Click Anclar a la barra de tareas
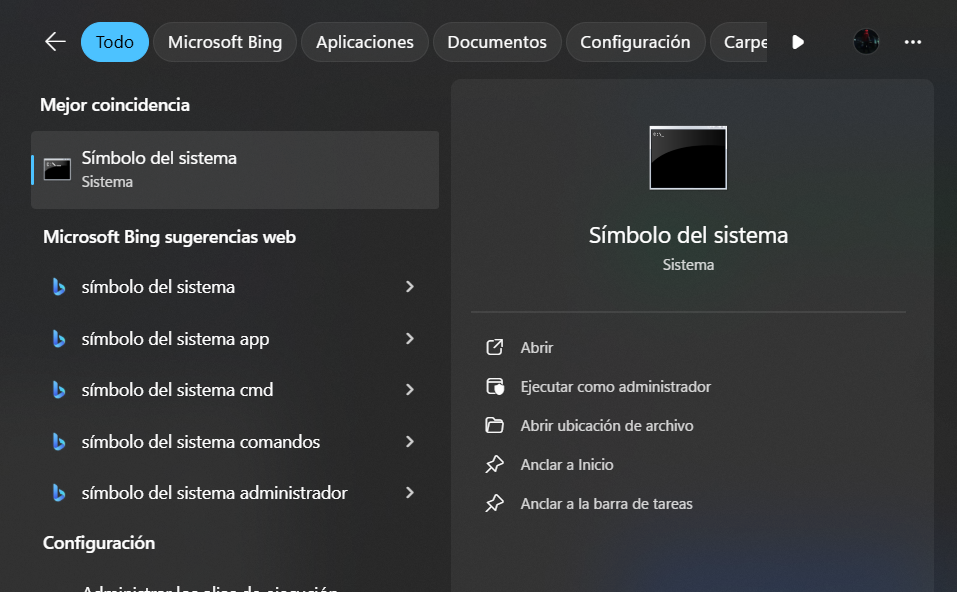The image size is (957, 595). point(606,504)
